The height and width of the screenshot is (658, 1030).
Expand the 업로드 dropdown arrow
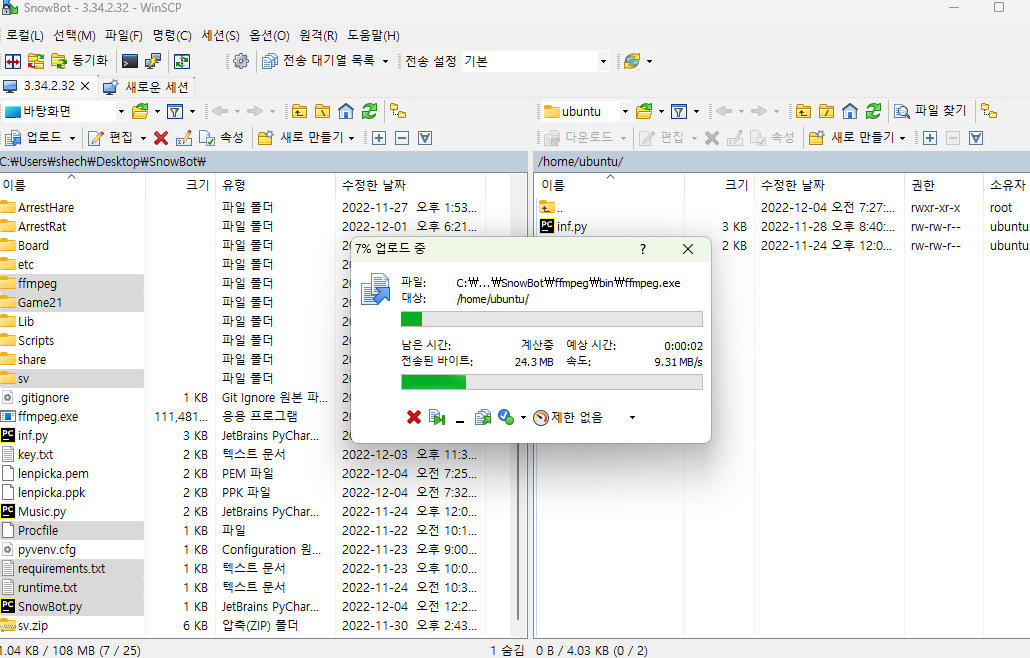tap(72, 138)
